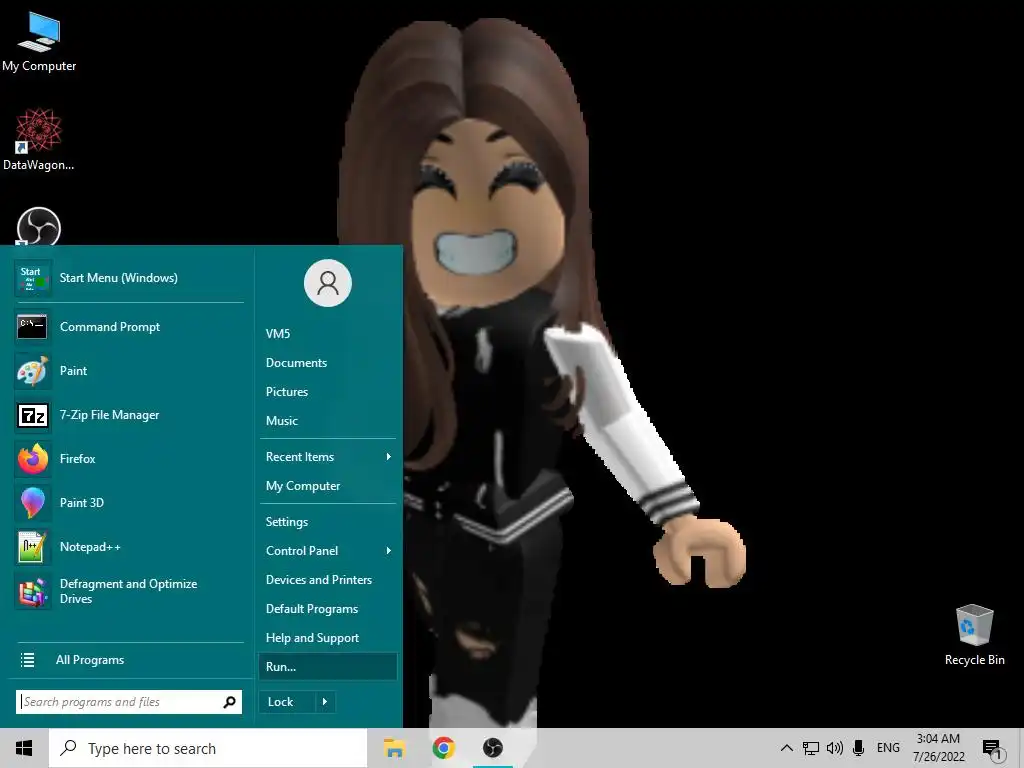Open the VM5 user folder
Image resolution: width=1024 pixels, height=768 pixels.
click(328, 334)
